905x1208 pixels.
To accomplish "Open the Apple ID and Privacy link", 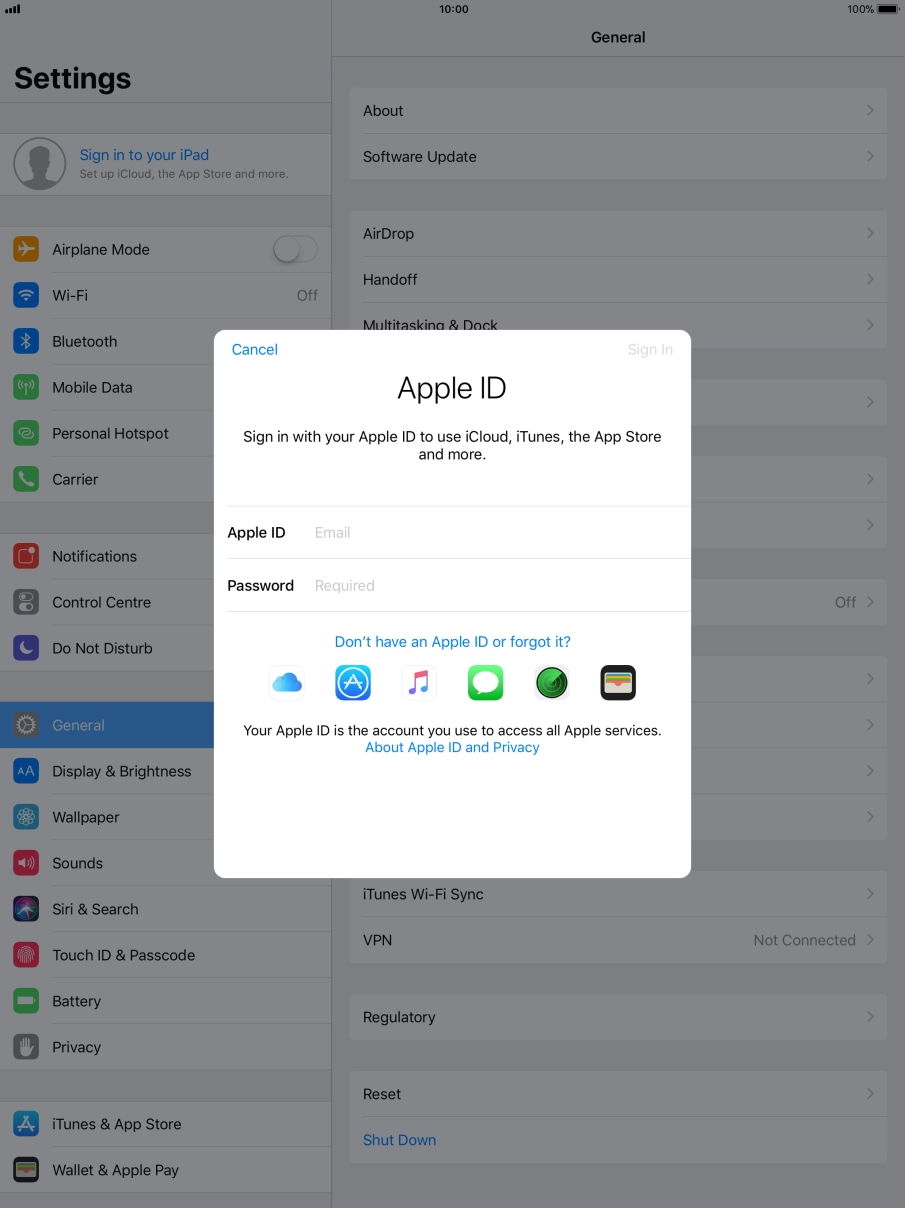I will 452,747.
